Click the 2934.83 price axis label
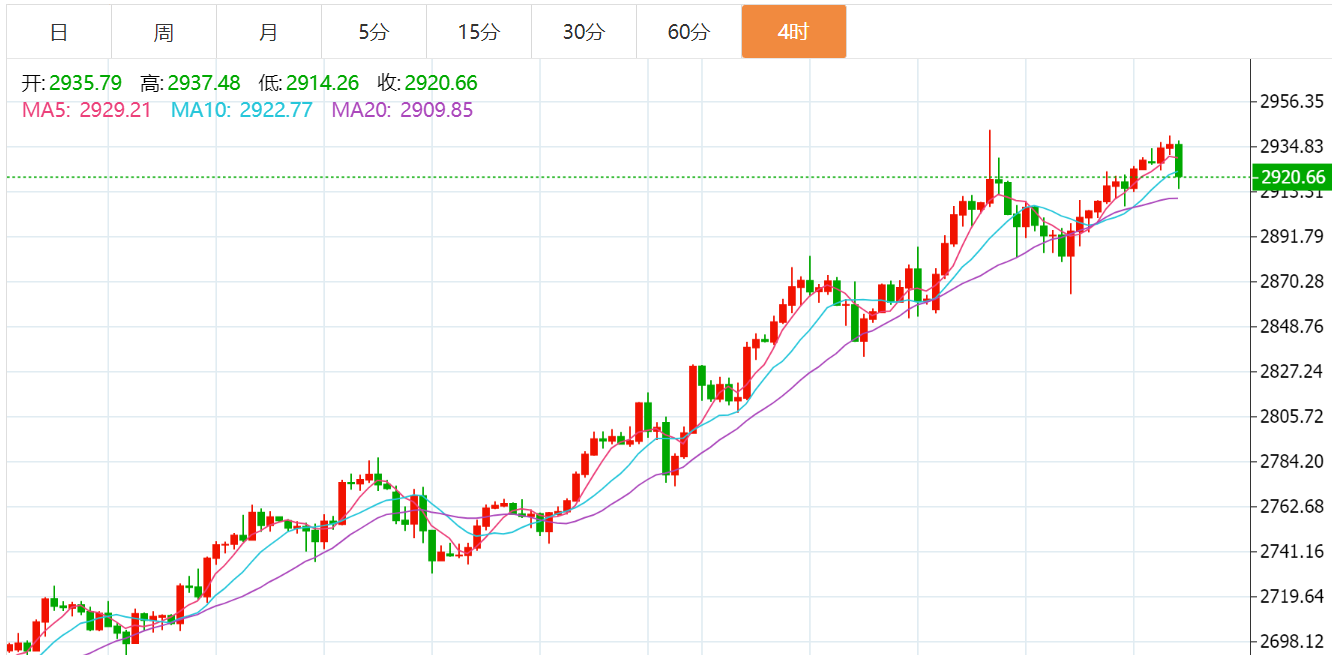Viewport: 1332px width, 655px height. click(1293, 147)
